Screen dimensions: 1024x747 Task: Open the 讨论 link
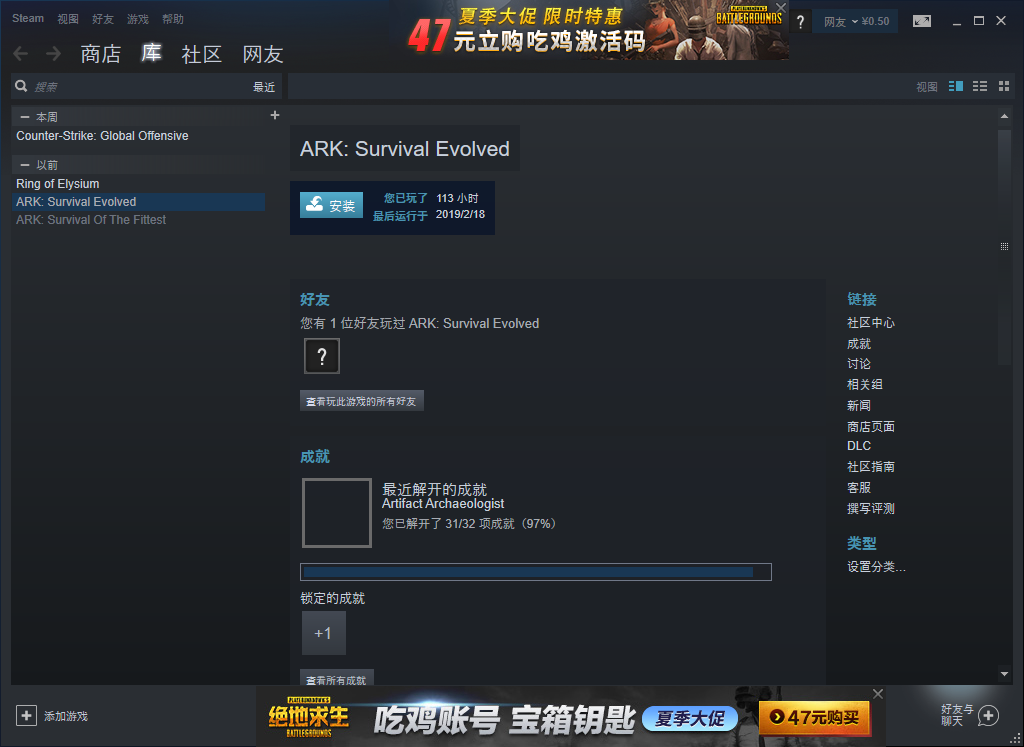(x=859, y=364)
